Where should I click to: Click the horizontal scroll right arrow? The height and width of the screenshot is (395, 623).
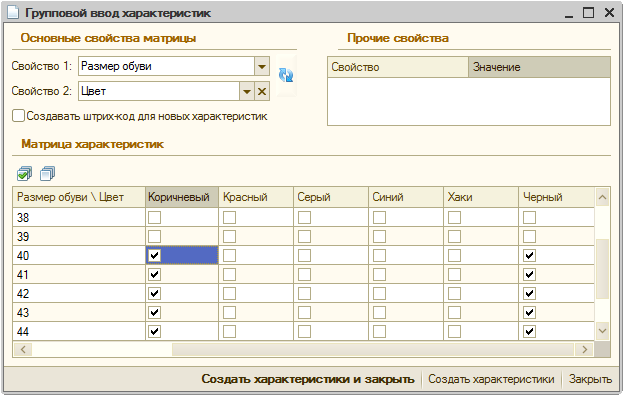click(584, 349)
